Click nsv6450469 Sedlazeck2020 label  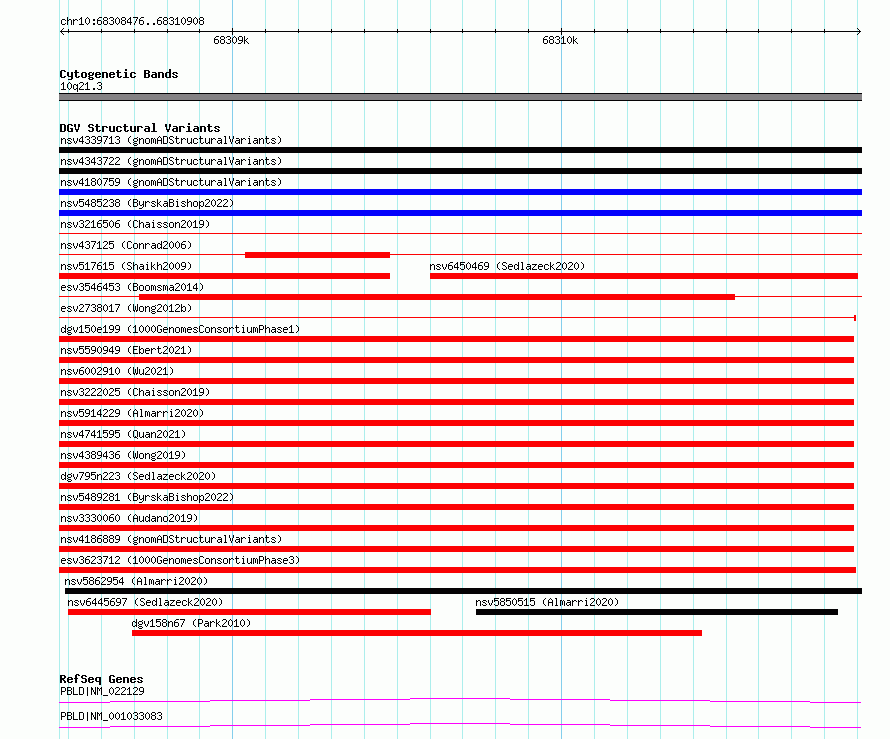coord(507,266)
